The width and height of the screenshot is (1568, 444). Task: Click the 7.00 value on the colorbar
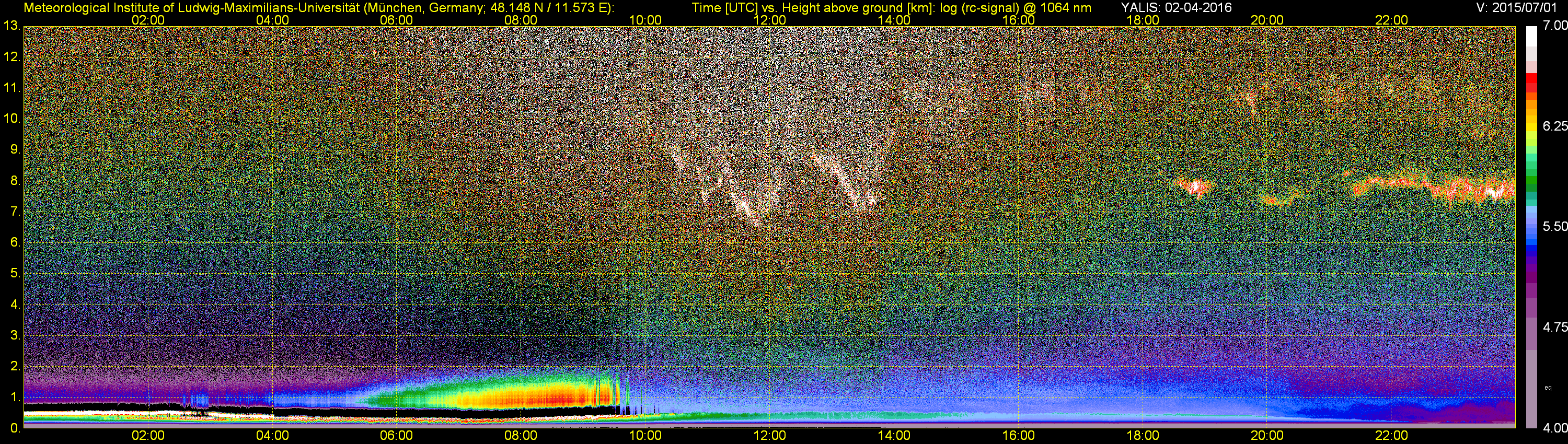pyautogui.click(x=1554, y=26)
